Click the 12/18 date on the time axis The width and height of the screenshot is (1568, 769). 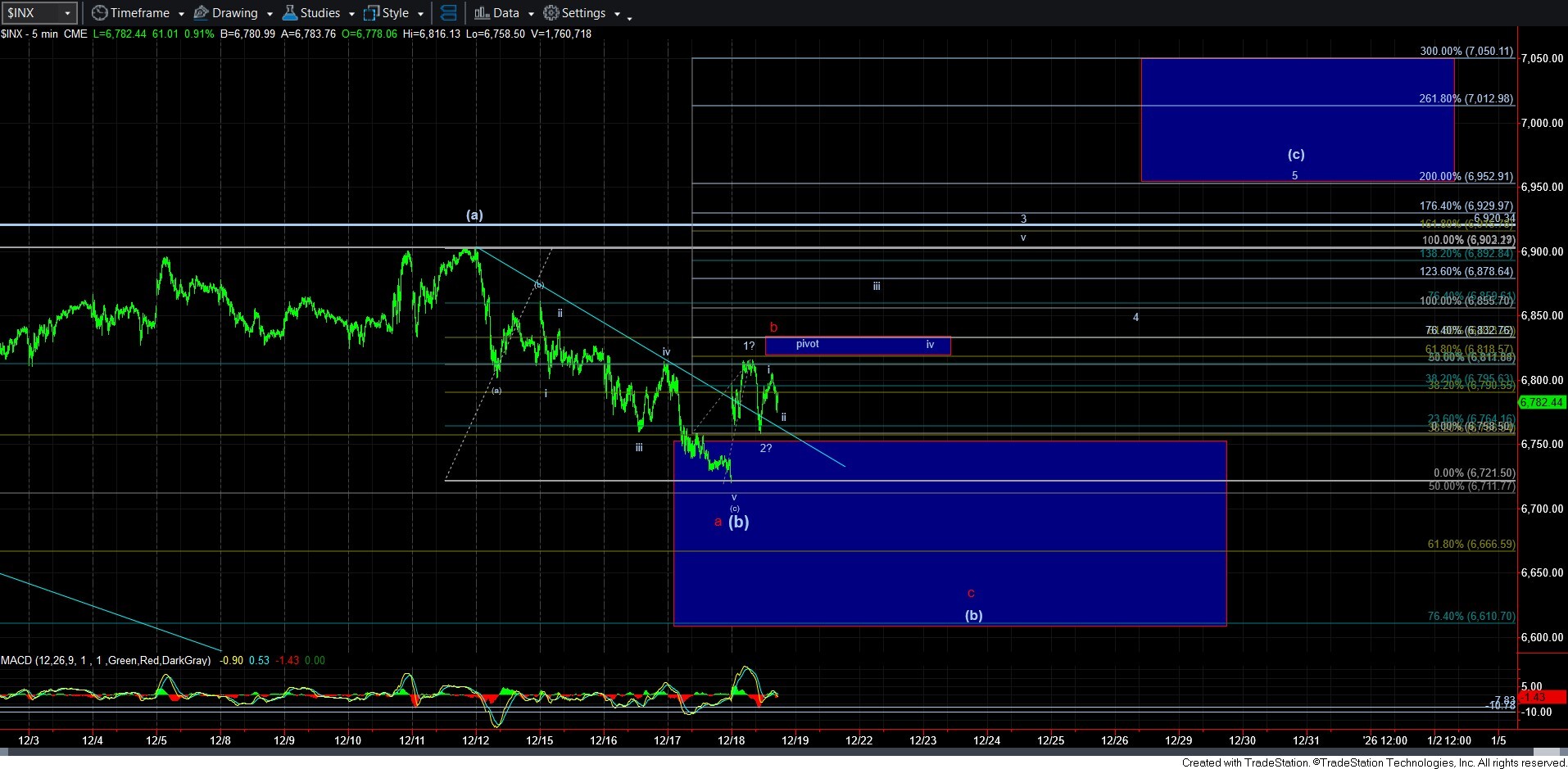coord(731,740)
